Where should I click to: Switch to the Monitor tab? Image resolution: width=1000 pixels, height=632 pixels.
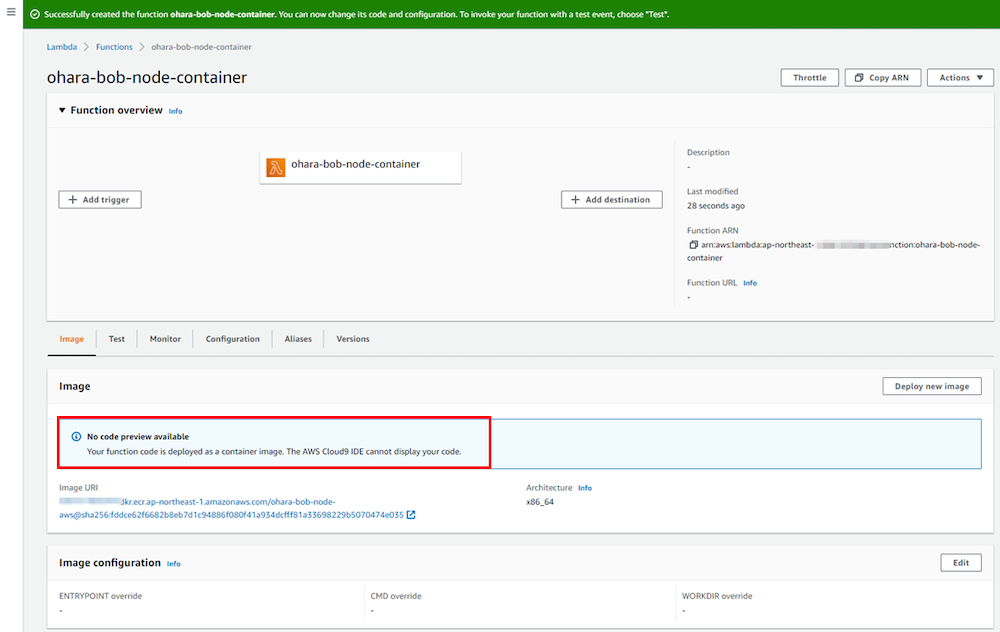(x=165, y=339)
